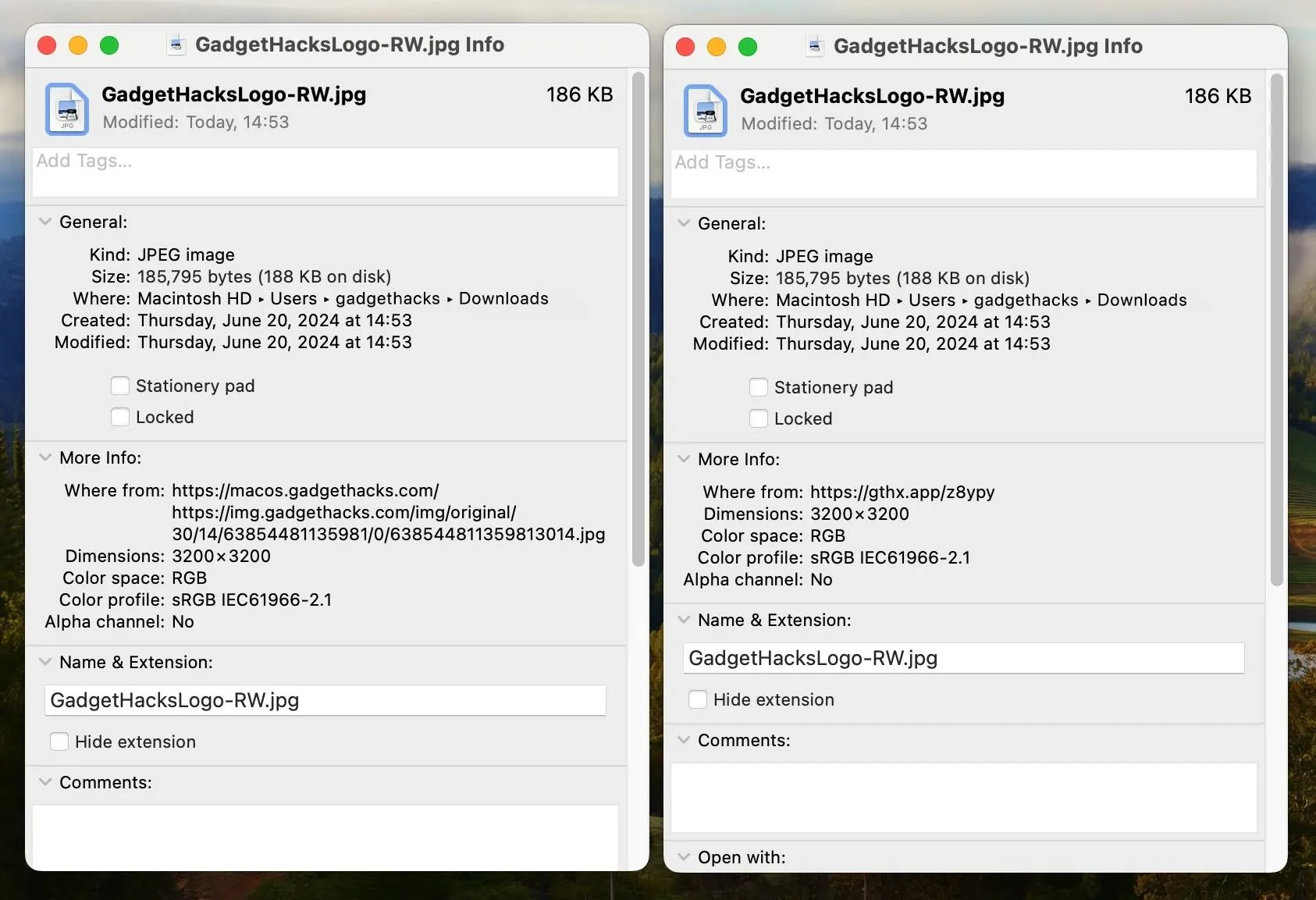Click Size 185,795 bytes value in left window

click(264, 276)
